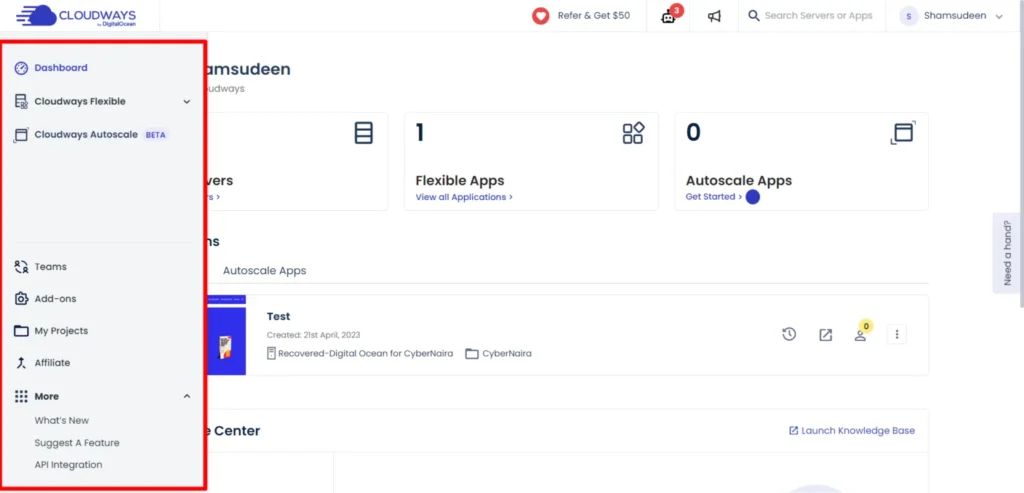Click the Cloudways Flexible server icon

[x=22, y=101]
